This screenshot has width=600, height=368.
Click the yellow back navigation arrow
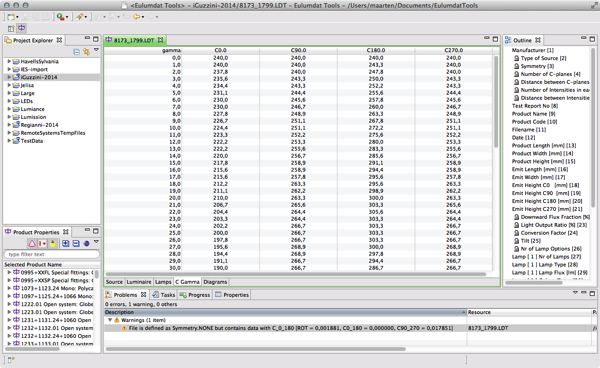click(x=137, y=17)
